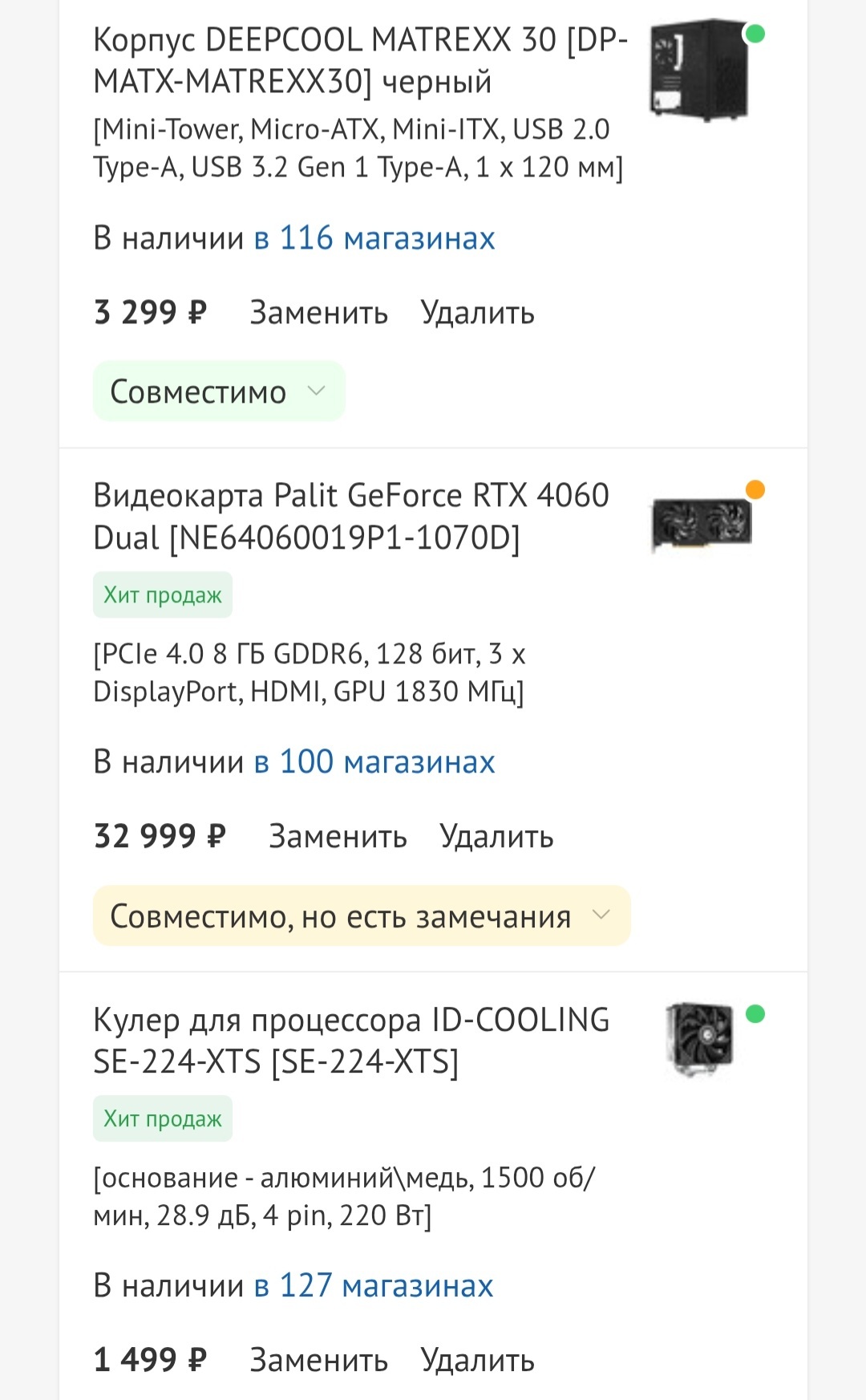This screenshot has width=866, height=1400.
Task: Open 'в 116 магазинах' availability link
Action: click(x=374, y=238)
